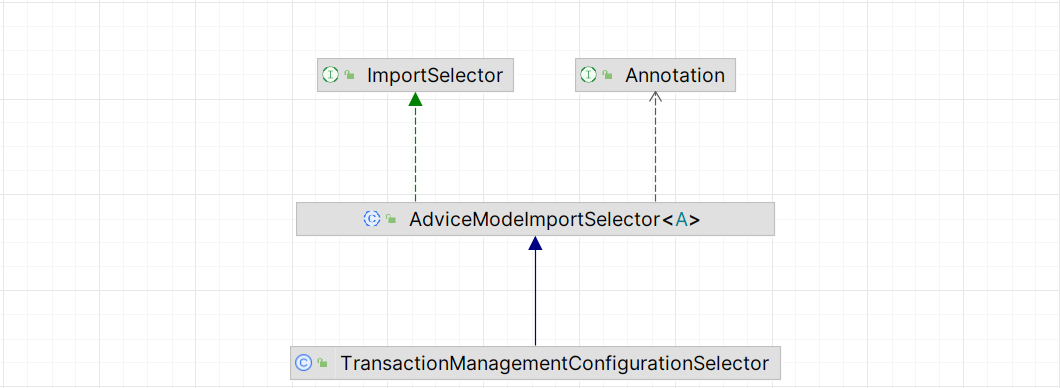Select the solid blue inheritance line
This screenshot has height=388, width=1060.
pos(535,298)
